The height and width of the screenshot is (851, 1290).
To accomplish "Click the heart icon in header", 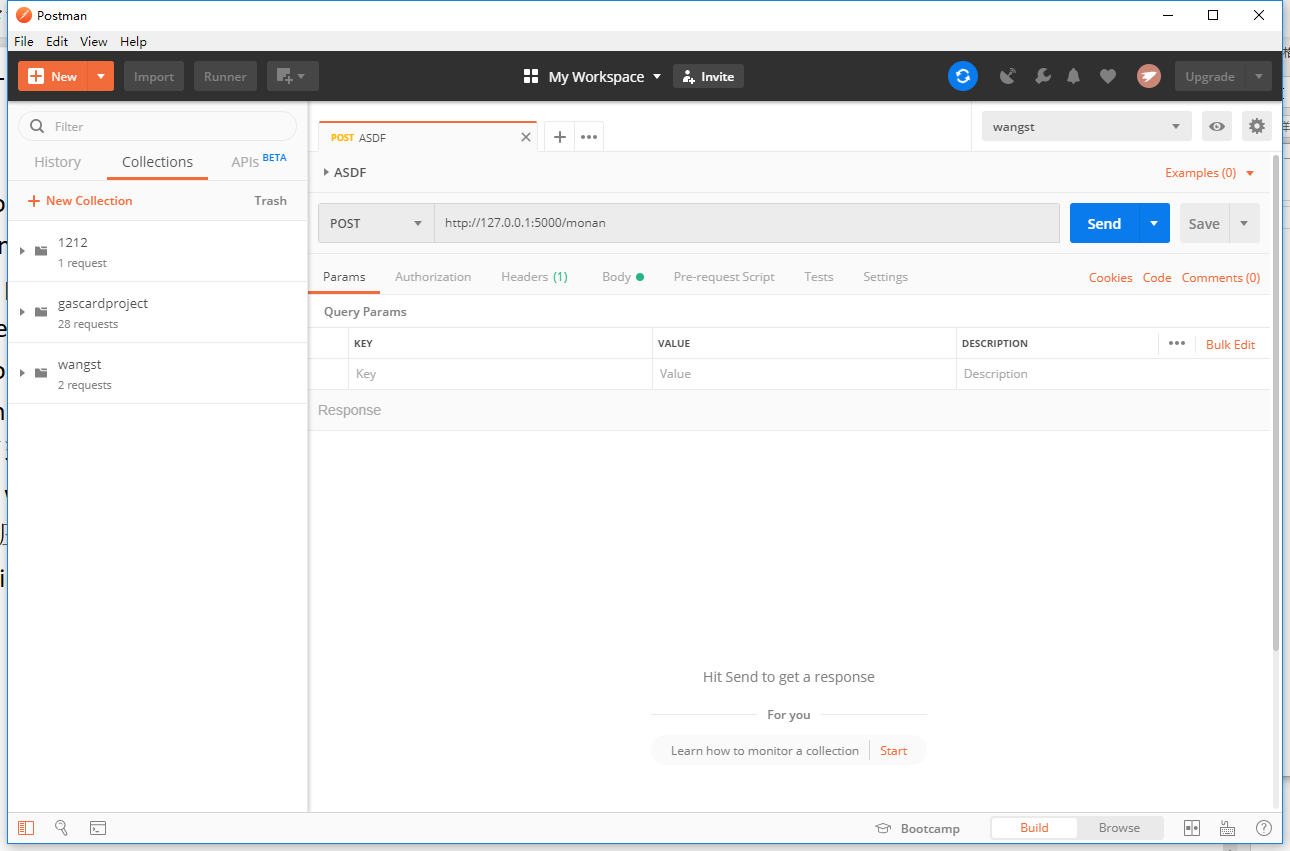I will [1107, 76].
